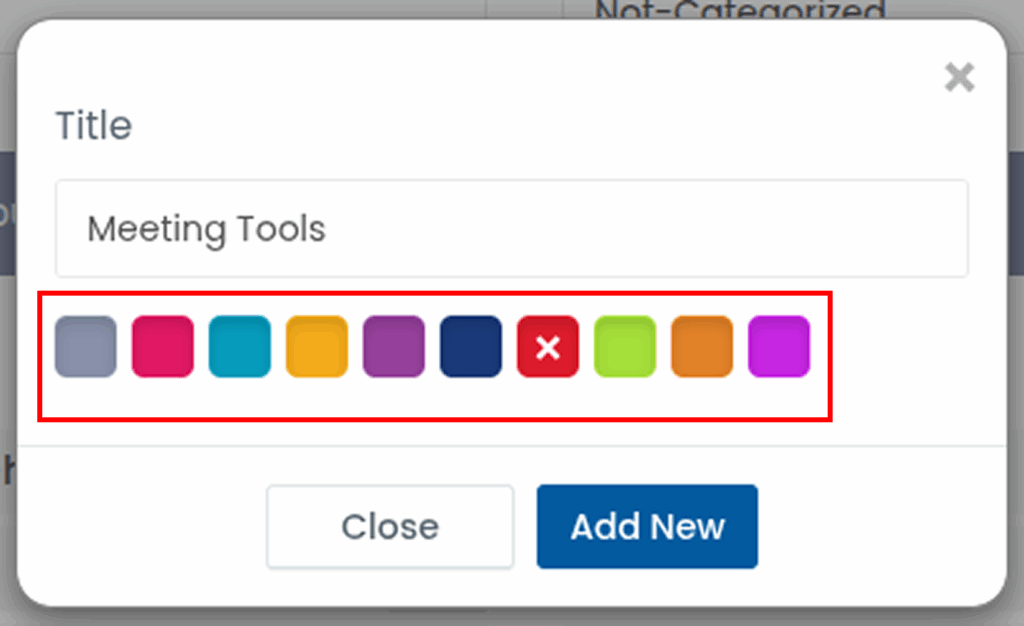Image resolution: width=1024 pixels, height=626 pixels.
Task: Close the dialog with the X icon
Action: click(959, 77)
